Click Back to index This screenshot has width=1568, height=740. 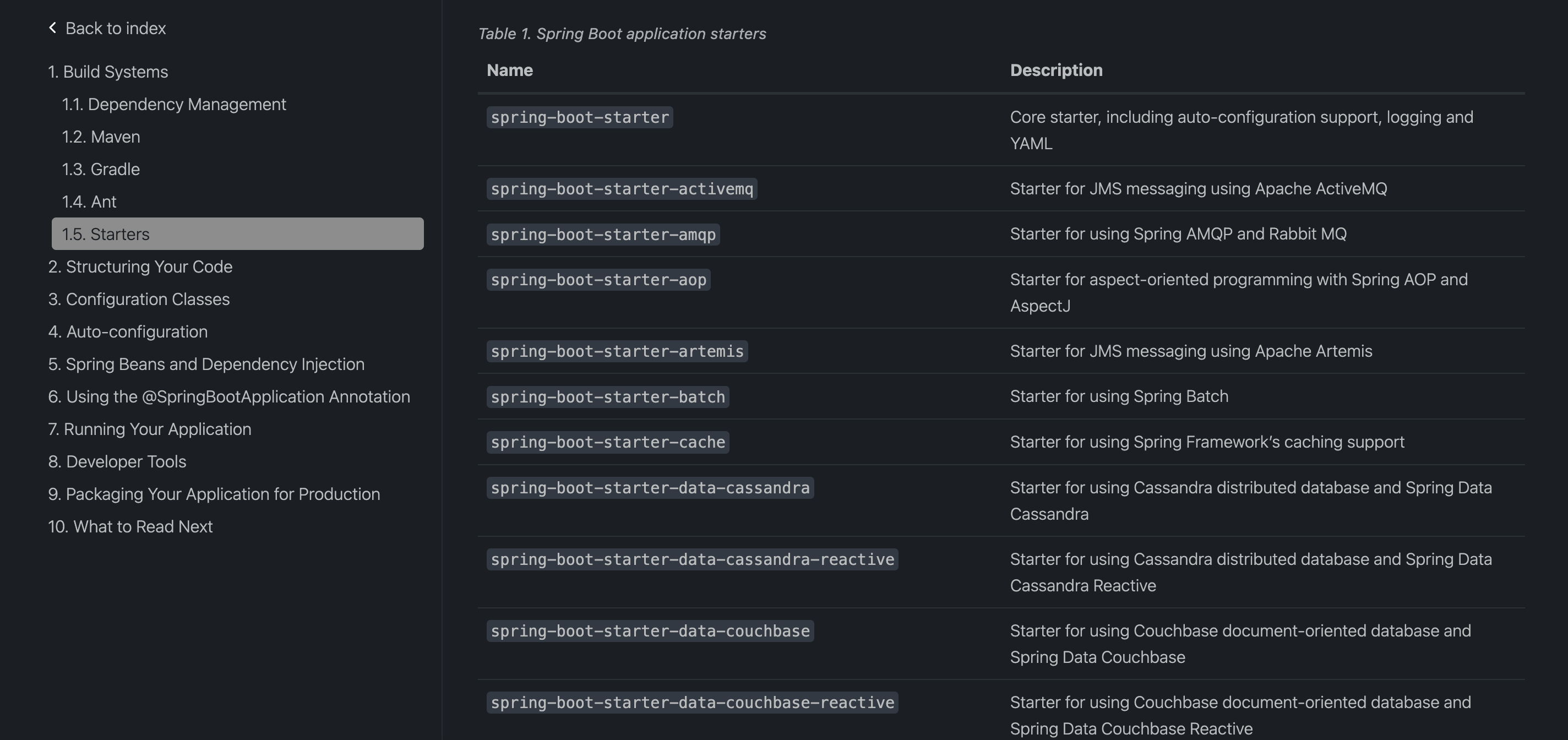point(115,28)
